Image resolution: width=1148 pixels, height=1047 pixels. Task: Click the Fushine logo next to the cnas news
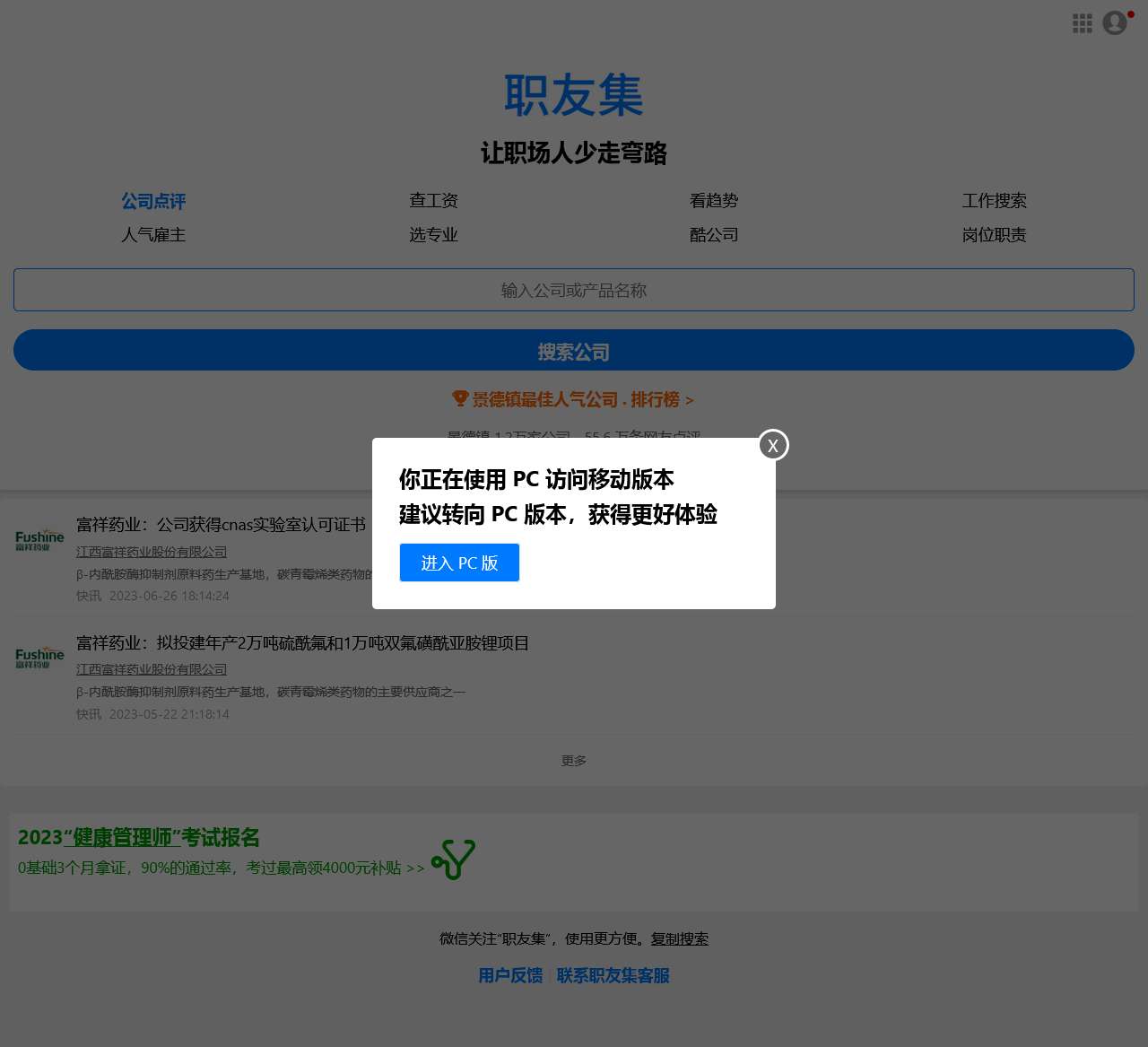[39, 539]
